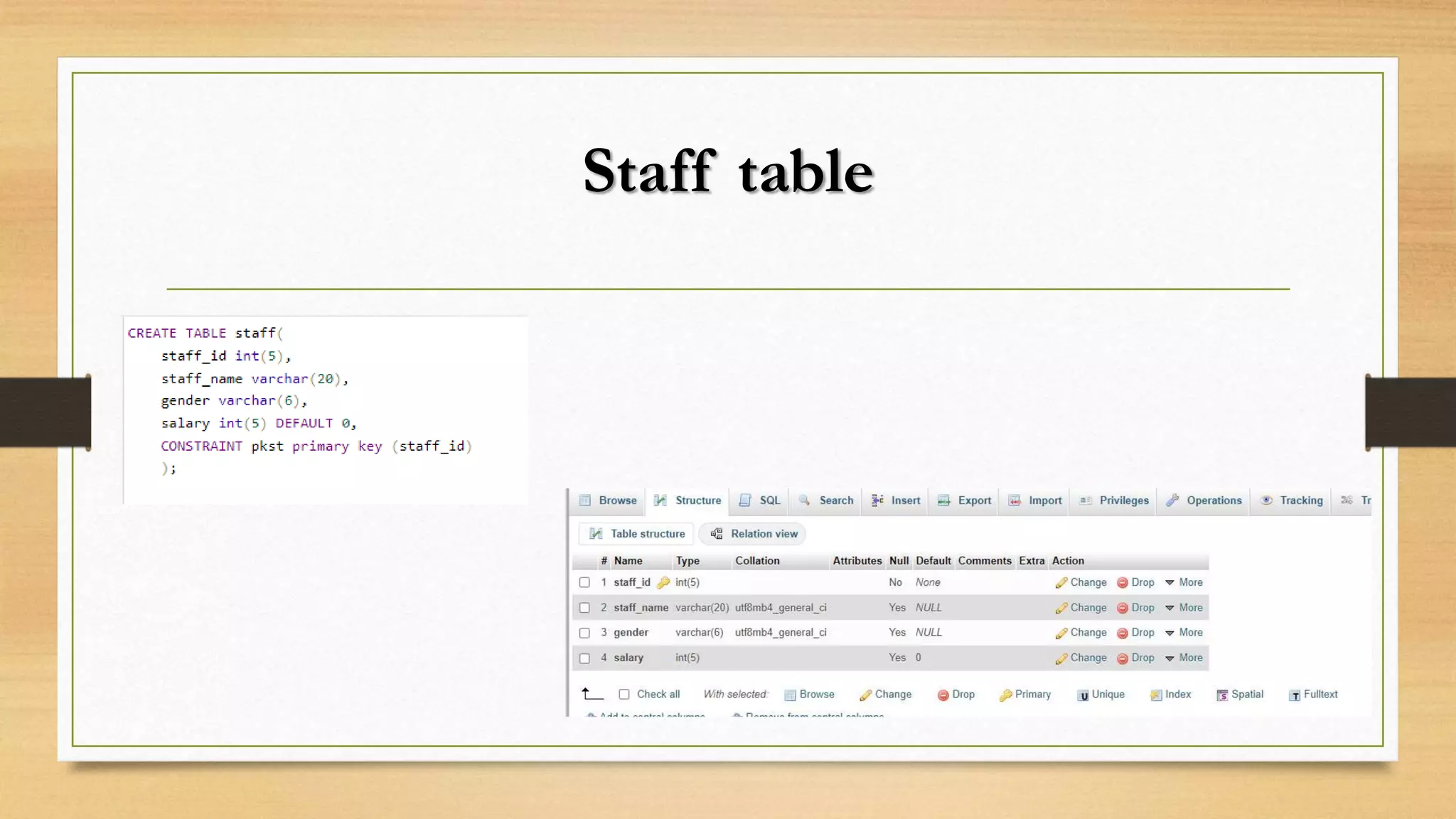
Task: Click the Staff table slide title
Action: tap(728, 171)
